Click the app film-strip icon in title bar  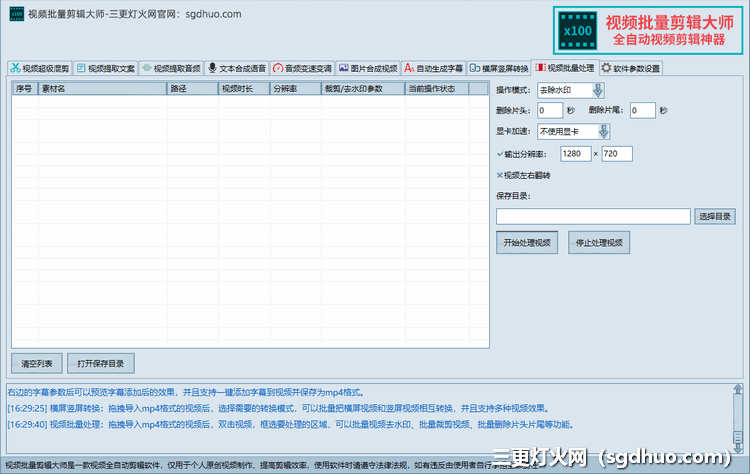pyautogui.click(x=17, y=14)
